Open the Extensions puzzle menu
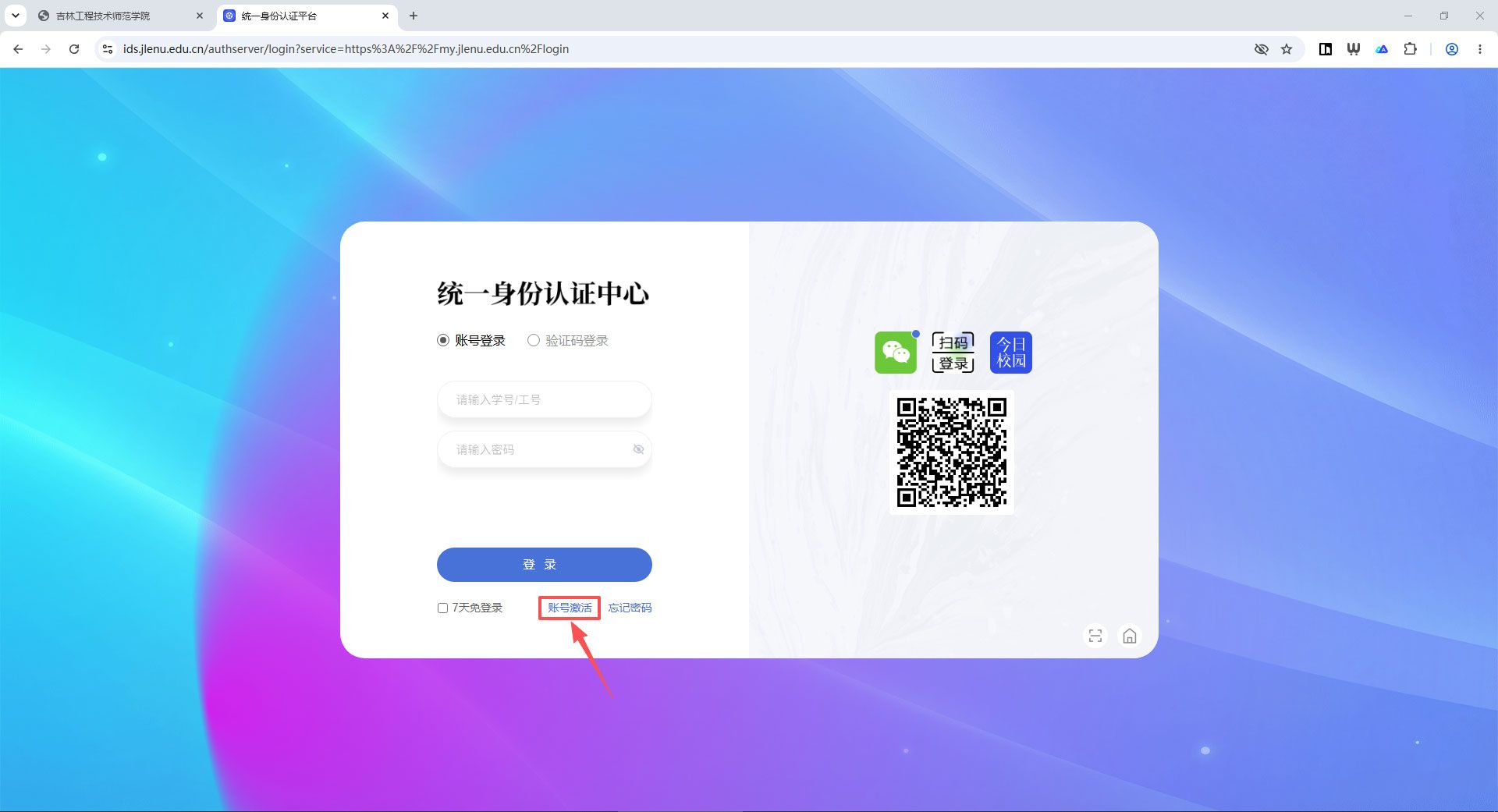The height and width of the screenshot is (812, 1498). [1410, 49]
